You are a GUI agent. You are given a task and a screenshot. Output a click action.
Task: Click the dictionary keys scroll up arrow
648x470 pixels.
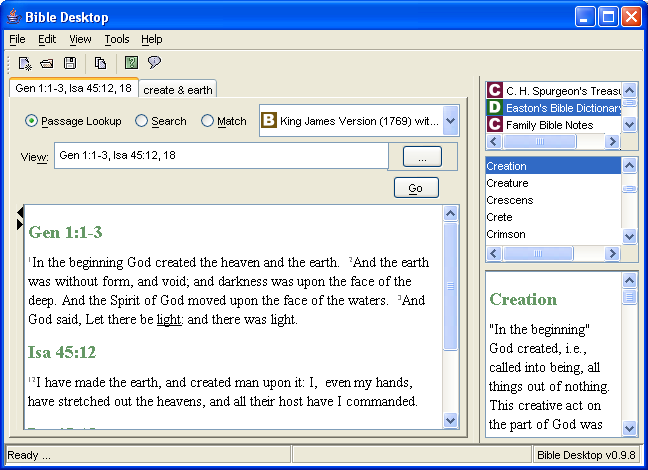pos(629,165)
